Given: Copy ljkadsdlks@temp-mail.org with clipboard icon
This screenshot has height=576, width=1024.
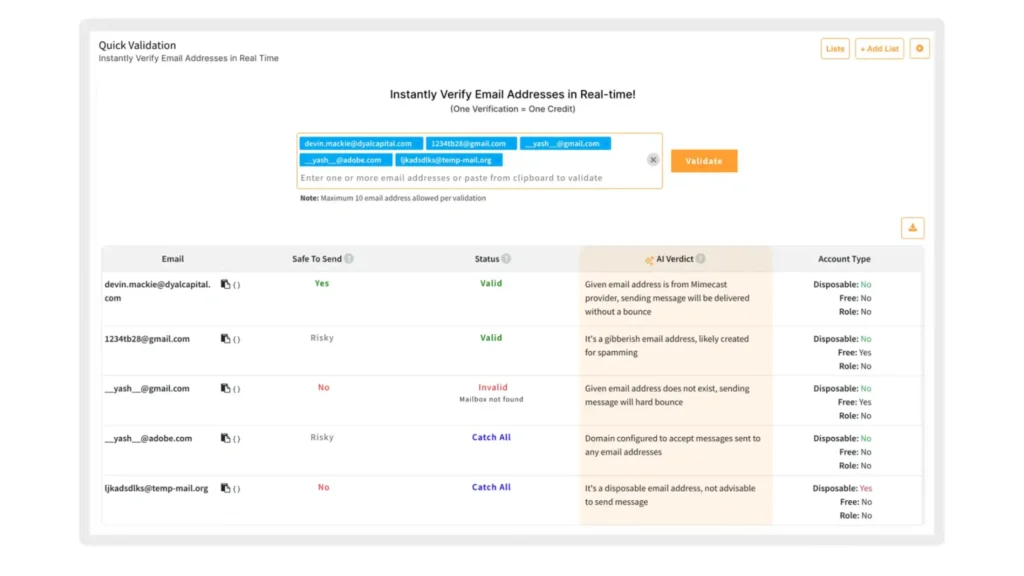Looking at the screenshot, I should [x=225, y=488].
